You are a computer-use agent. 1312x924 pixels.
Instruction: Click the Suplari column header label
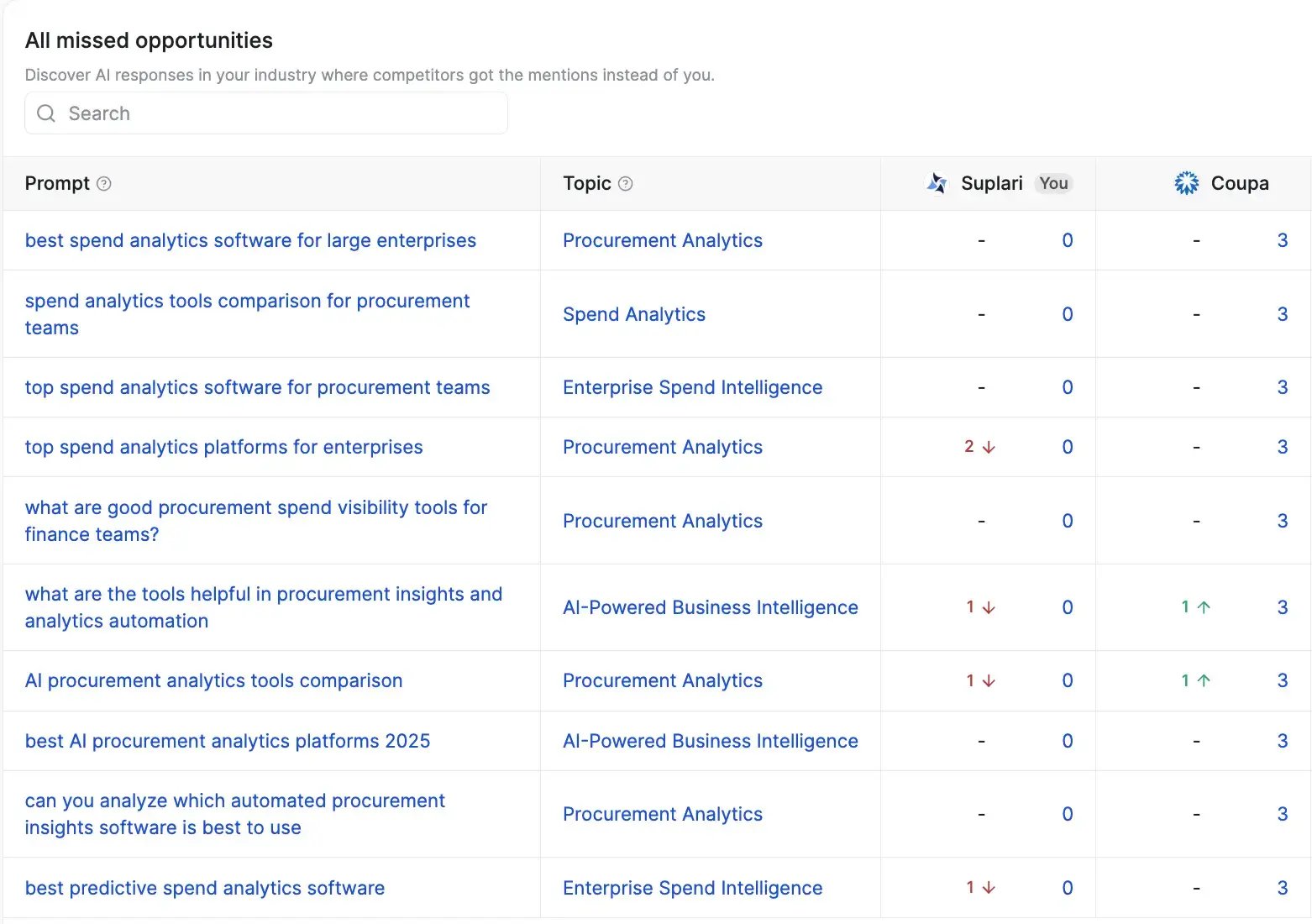(x=992, y=183)
